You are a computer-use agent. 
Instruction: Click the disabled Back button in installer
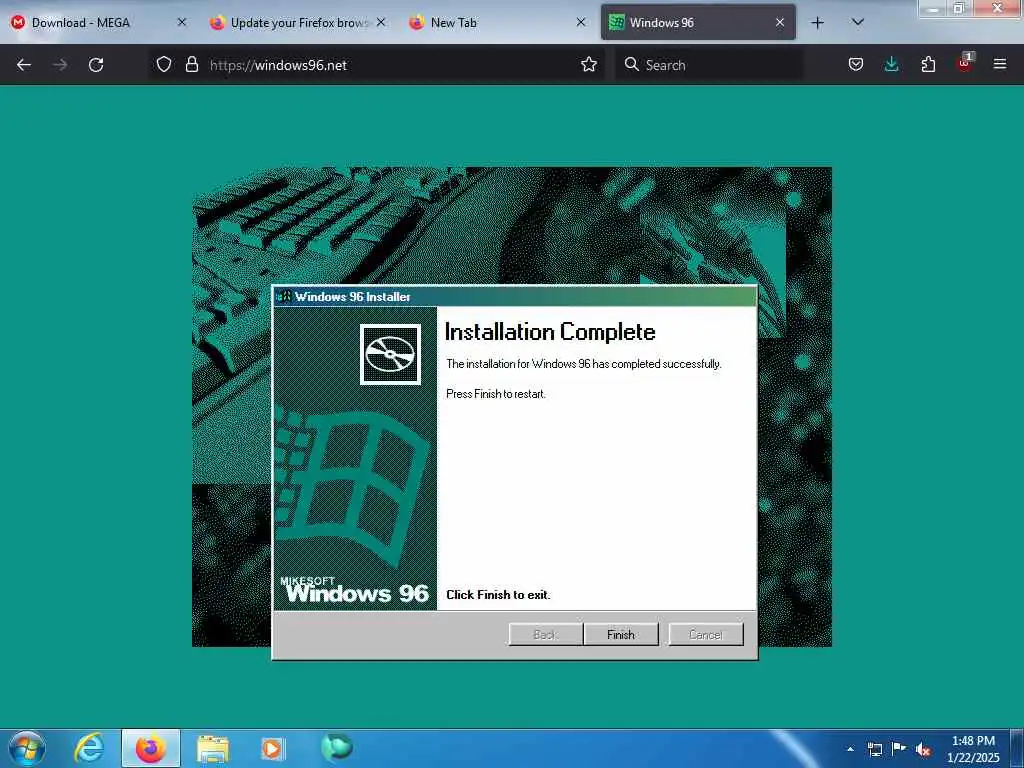coord(545,634)
